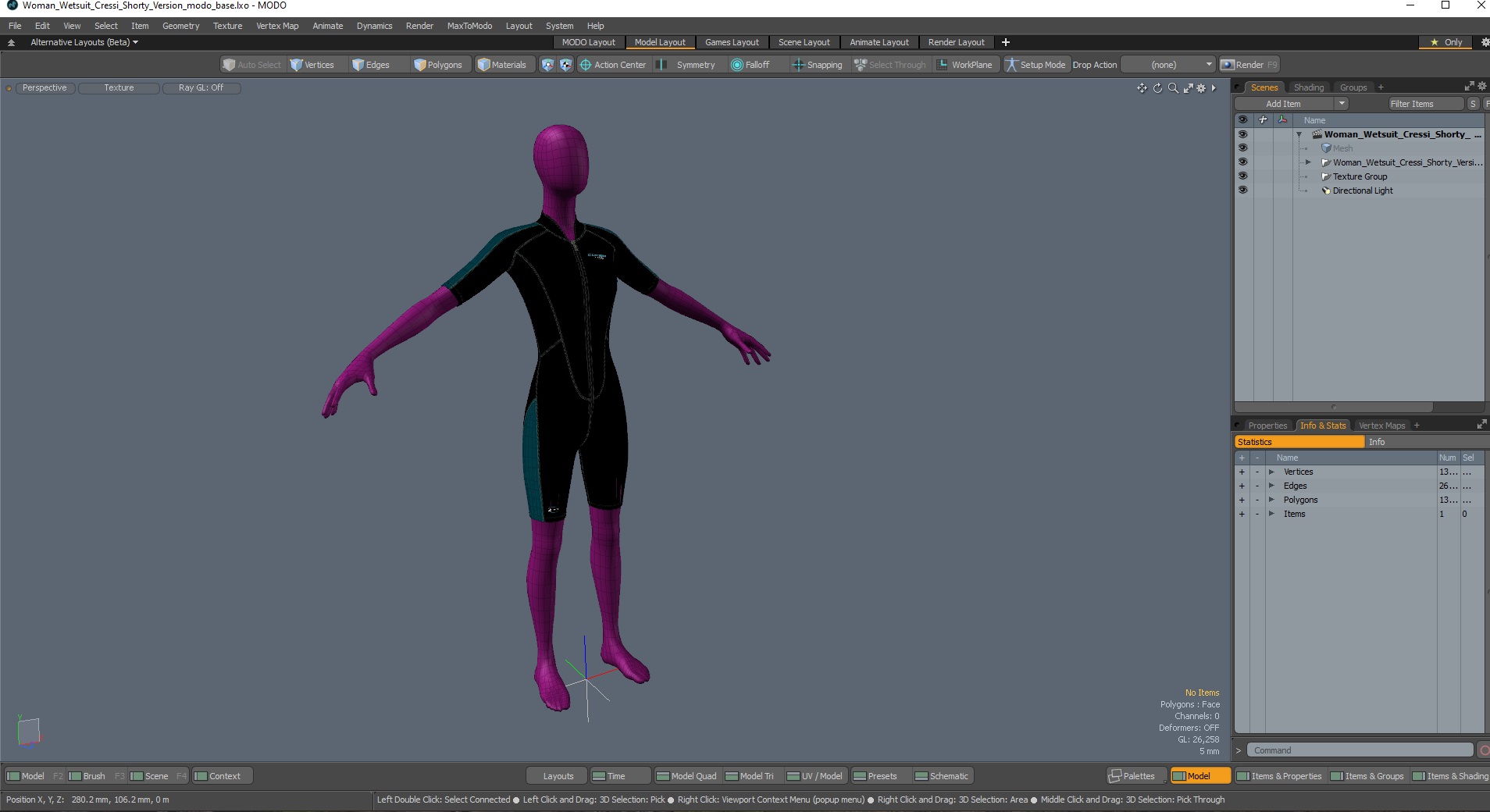Expand the Items statistics row
Image resolution: width=1490 pixels, height=812 pixels.
coord(1271,514)
